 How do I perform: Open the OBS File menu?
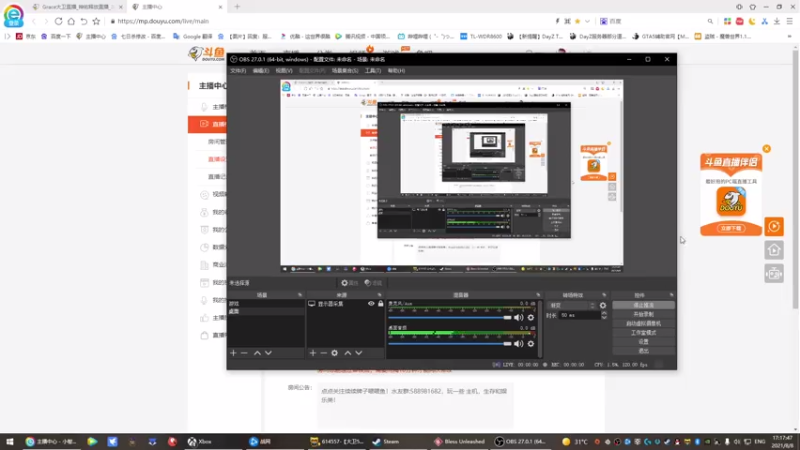(238, 71)
